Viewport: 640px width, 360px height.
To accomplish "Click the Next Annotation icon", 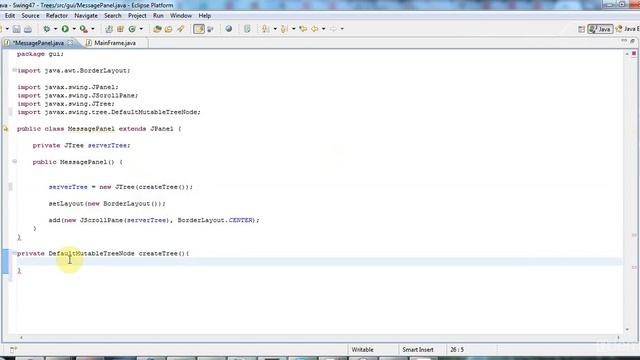I will [x=266, y=29].
